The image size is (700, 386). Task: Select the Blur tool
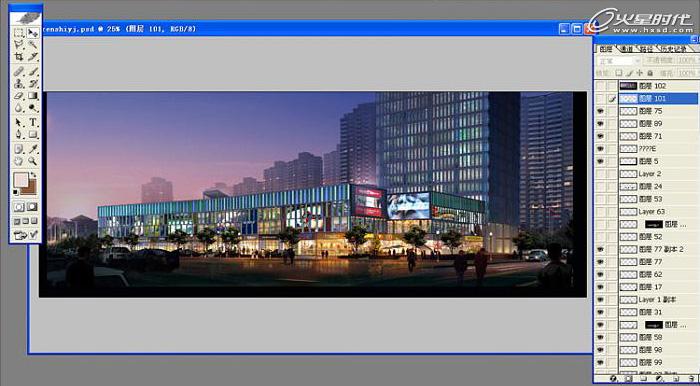pos(19,108)
